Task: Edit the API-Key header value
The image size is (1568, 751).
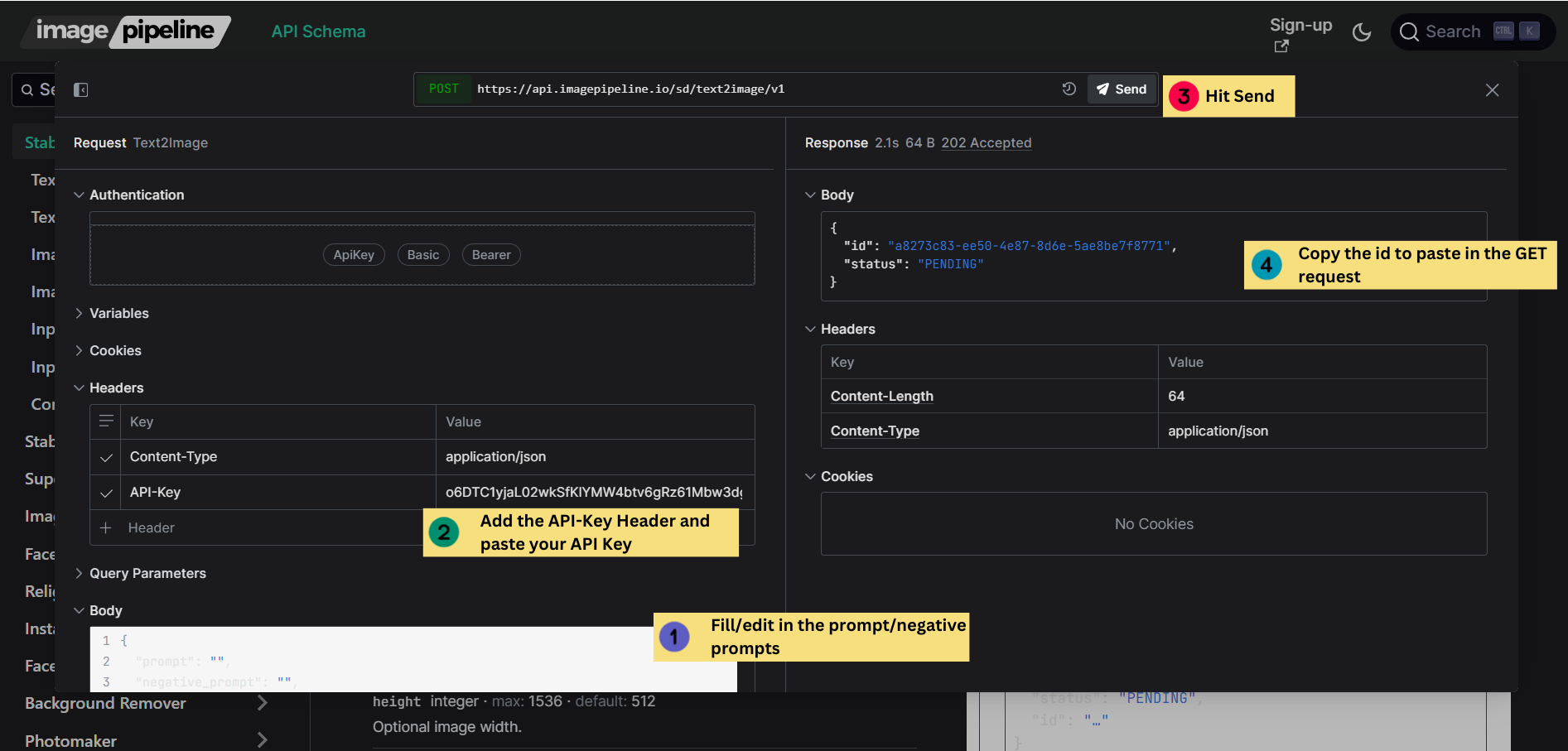Action: (594, 492)
